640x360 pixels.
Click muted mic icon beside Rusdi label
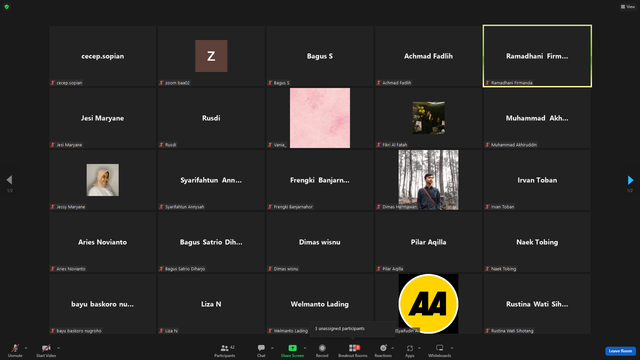(x=161, y=145)
